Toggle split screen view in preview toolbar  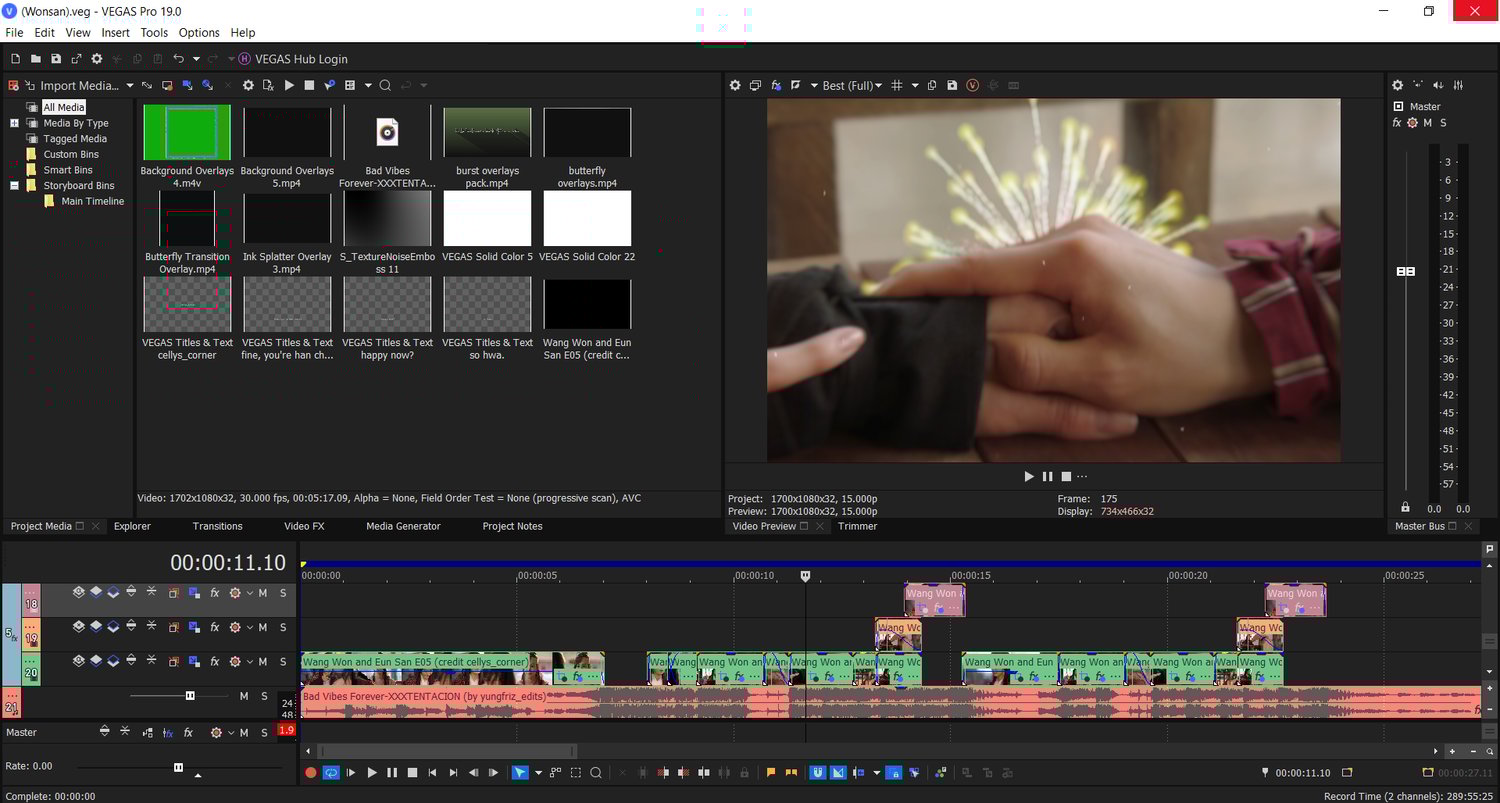tap(796, 86)
